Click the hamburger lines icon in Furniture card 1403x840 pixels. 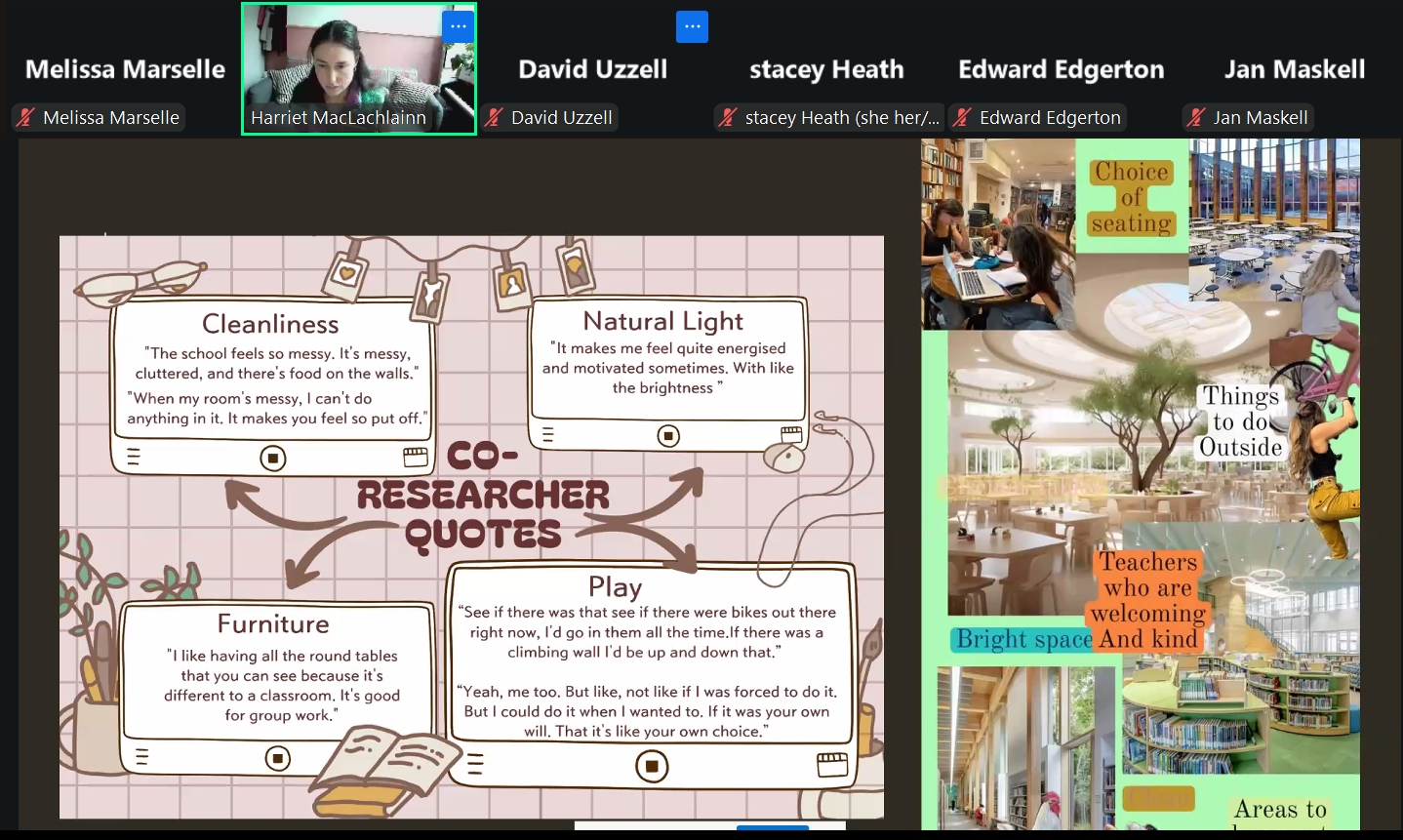[x=141, y=757]
